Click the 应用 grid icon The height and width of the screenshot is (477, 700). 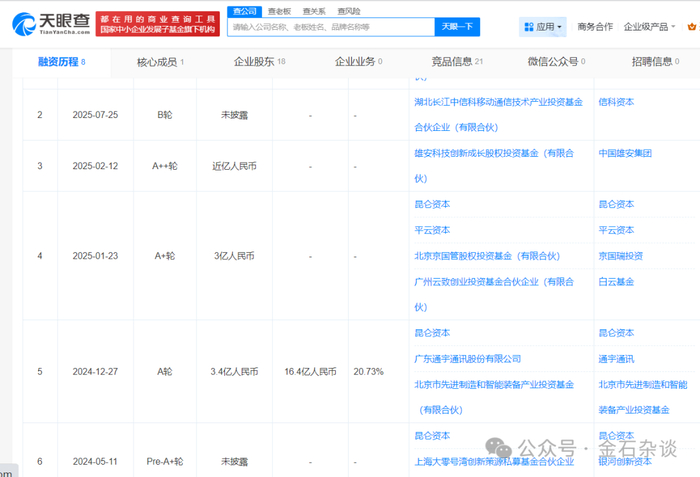(527, 27)
